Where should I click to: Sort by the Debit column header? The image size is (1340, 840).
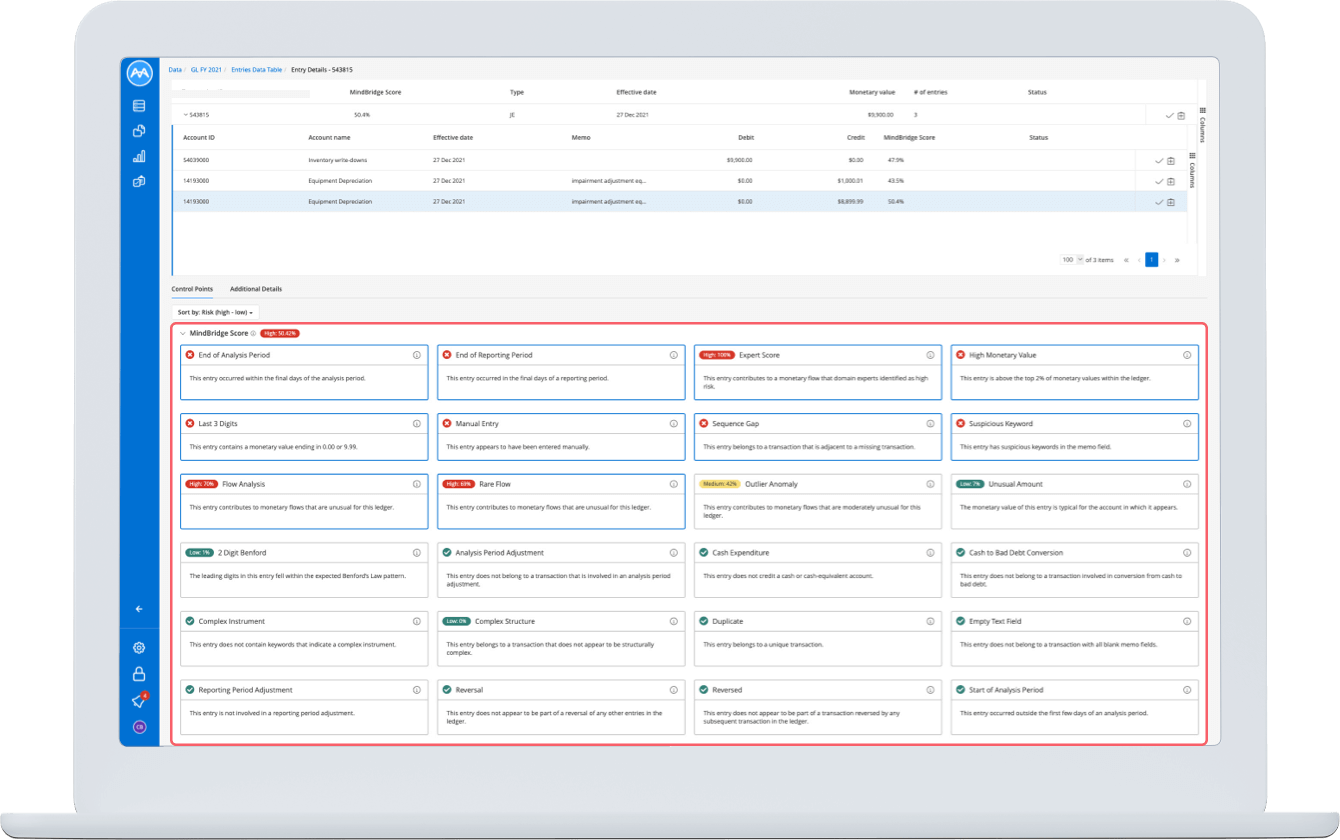745,138
